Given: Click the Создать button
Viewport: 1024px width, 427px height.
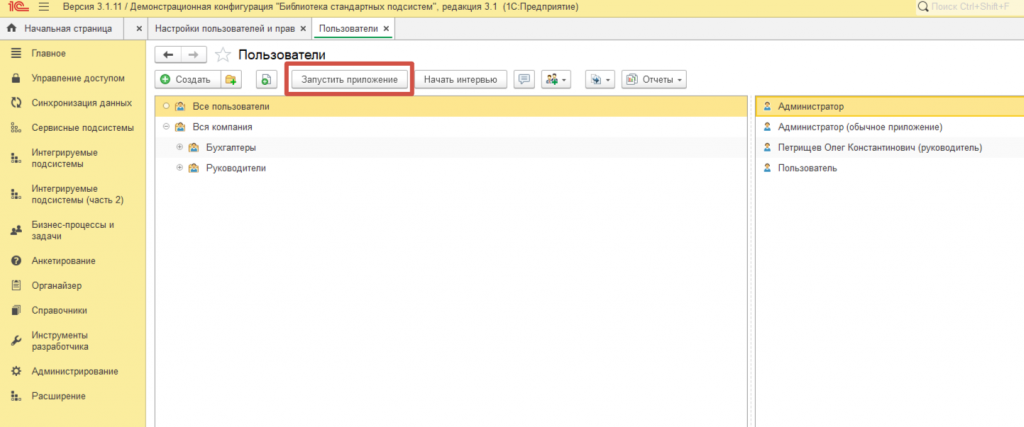Looking at the screenshot, I should [x=188, y=80].
